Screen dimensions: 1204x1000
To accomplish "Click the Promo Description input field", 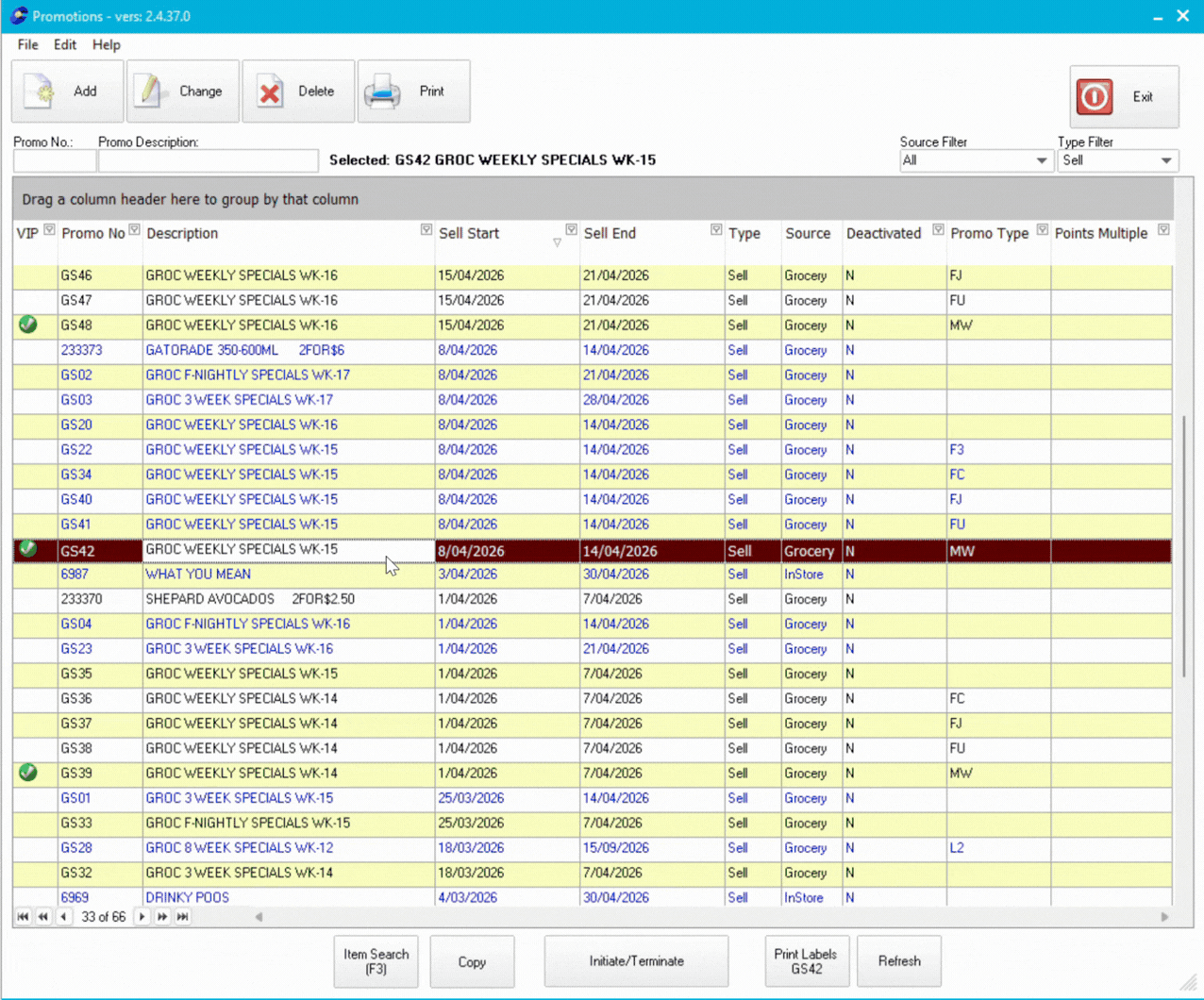I will point(208,161).
